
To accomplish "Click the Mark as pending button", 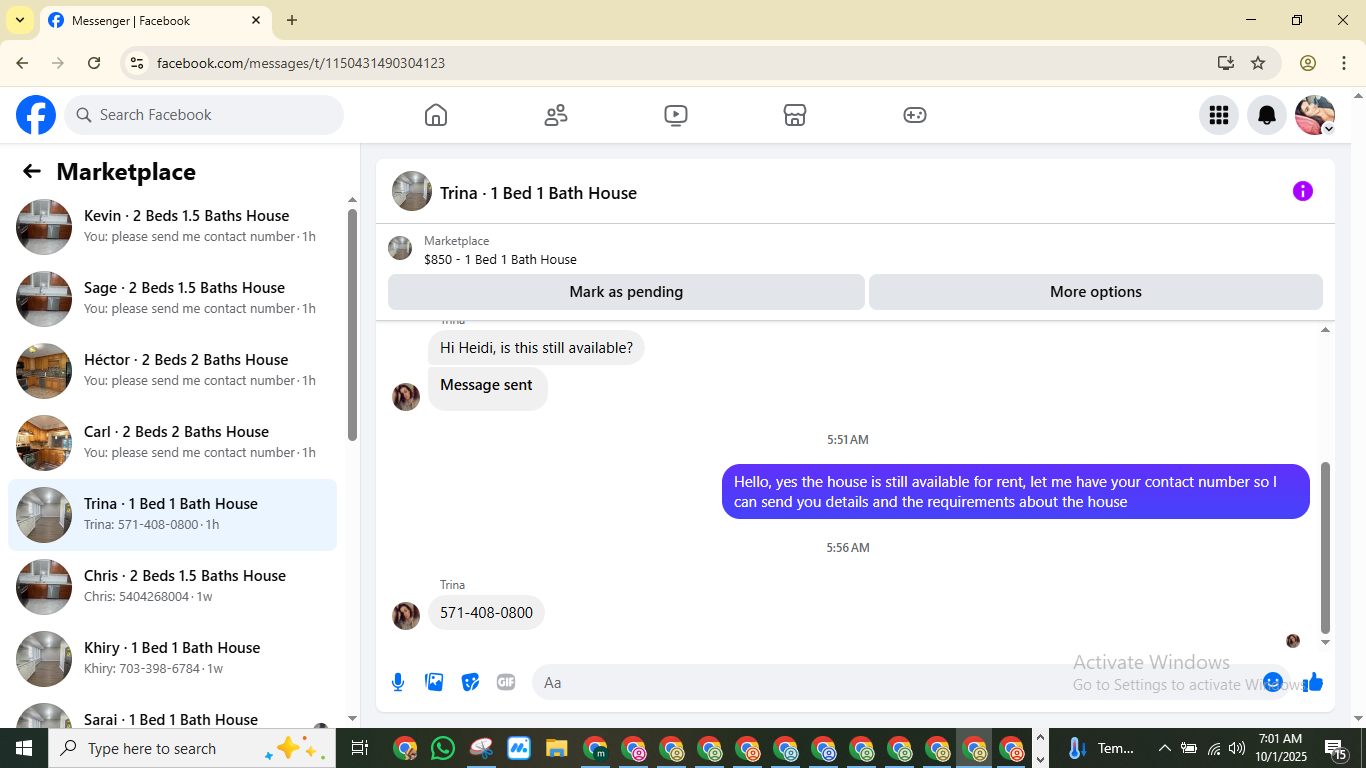I will (626, 292).
